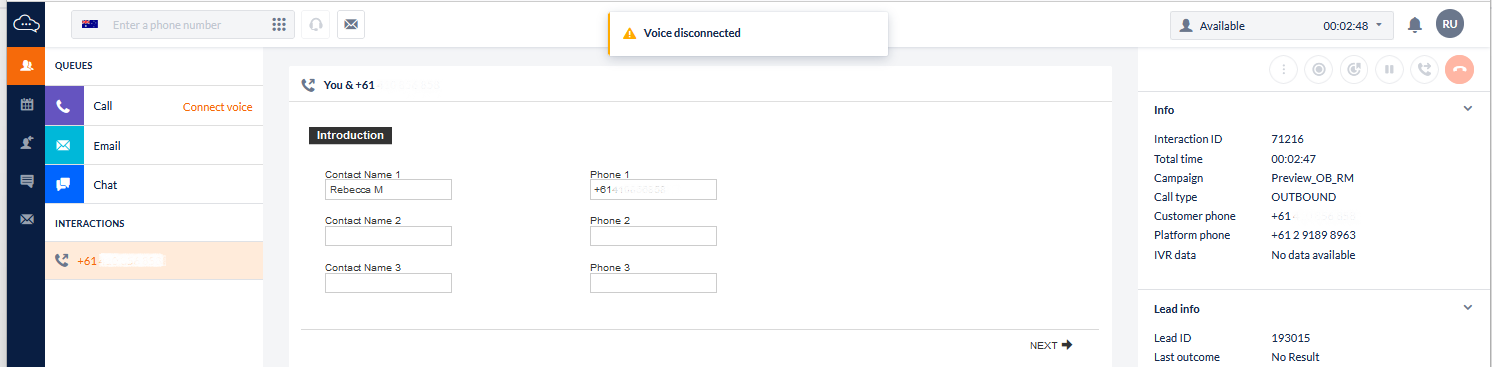The height and width of the screenshot is (367, 1492).
Task: Collapse the Info panel section
Action: click(x=1467, y=109)
